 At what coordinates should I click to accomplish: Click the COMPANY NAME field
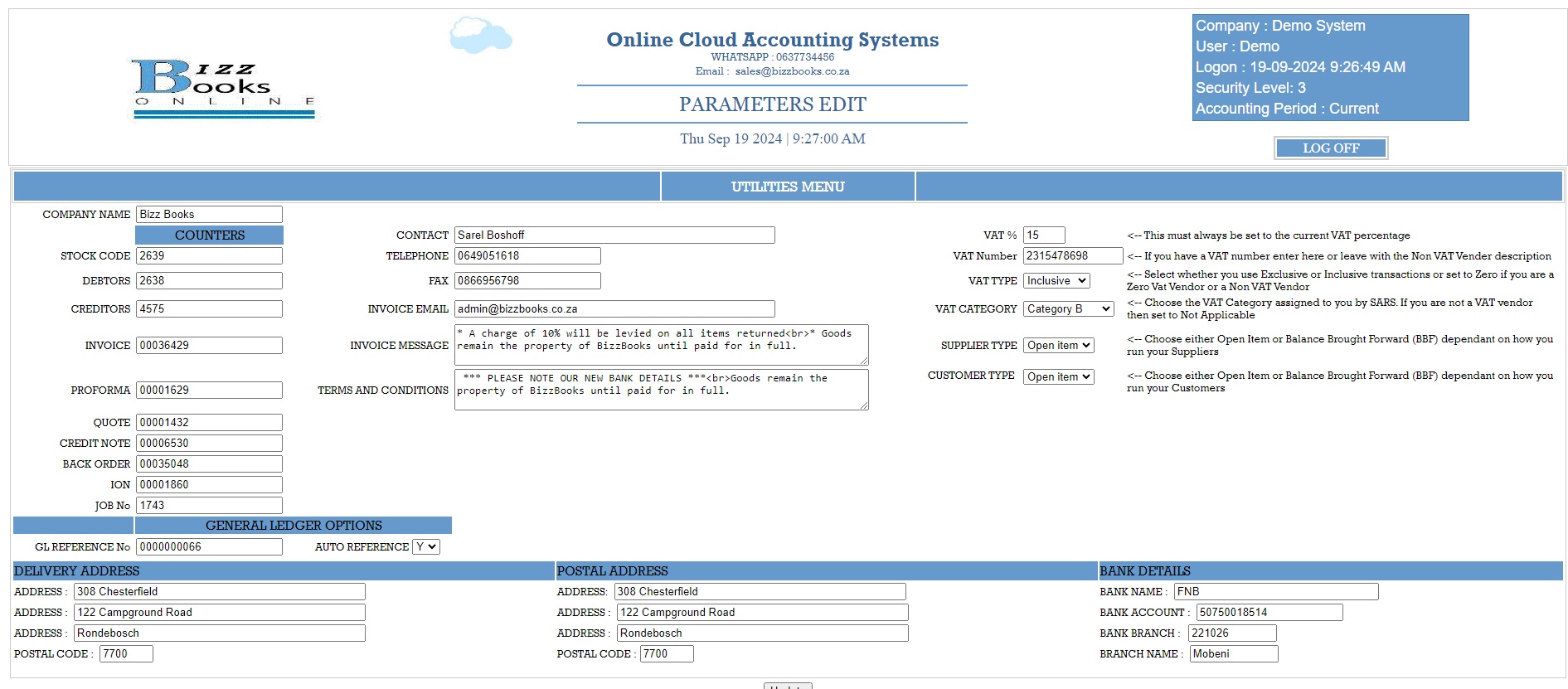pyautogui.click(x=209, y=215)
